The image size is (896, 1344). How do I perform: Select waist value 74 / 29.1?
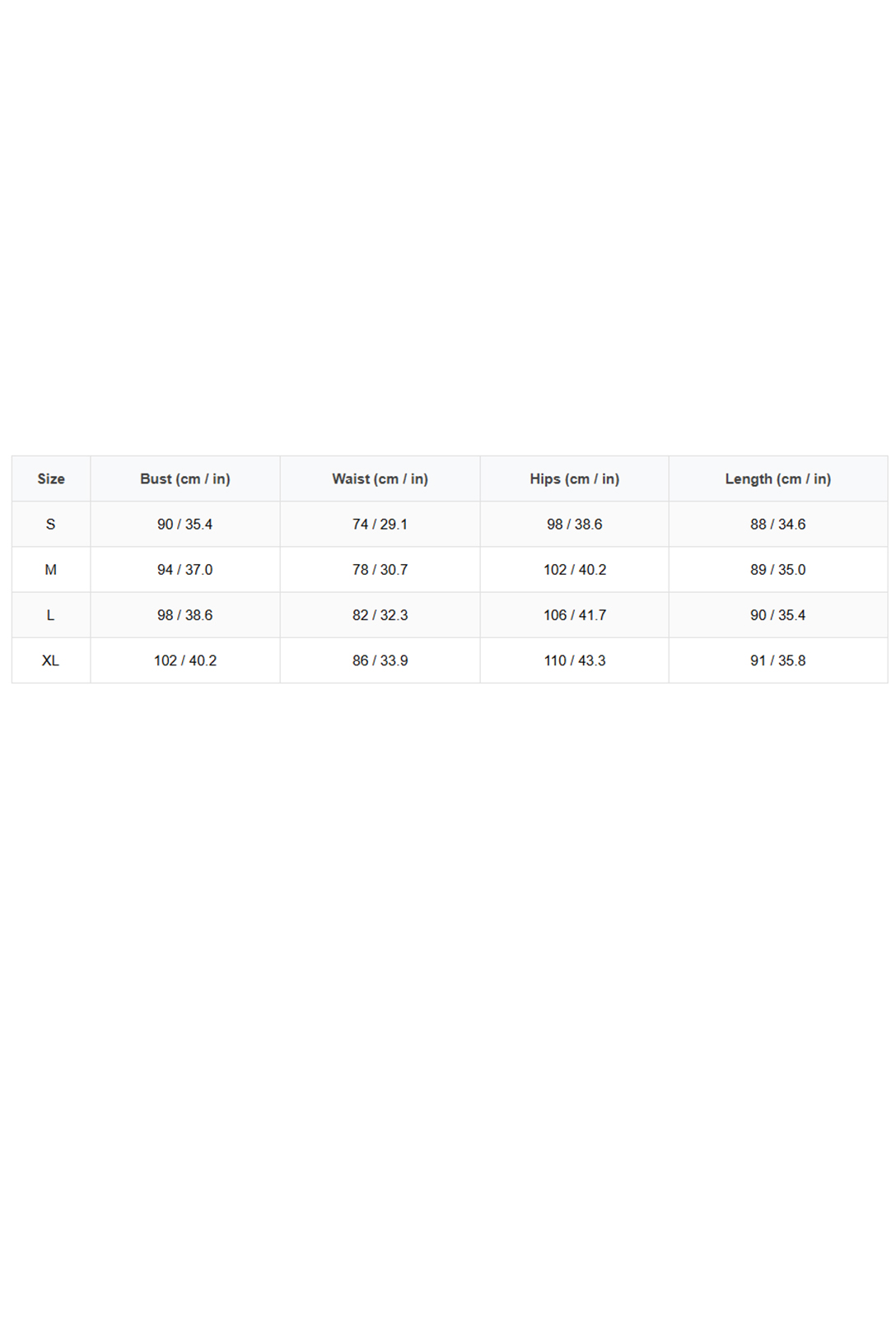tap(380, 524)
